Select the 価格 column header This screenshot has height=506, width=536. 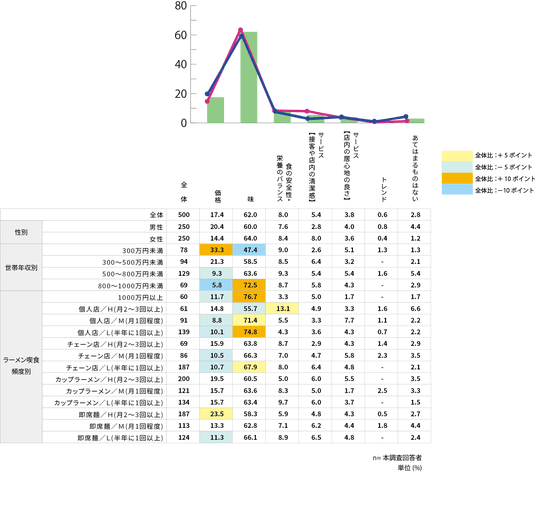tap(217, 197)
